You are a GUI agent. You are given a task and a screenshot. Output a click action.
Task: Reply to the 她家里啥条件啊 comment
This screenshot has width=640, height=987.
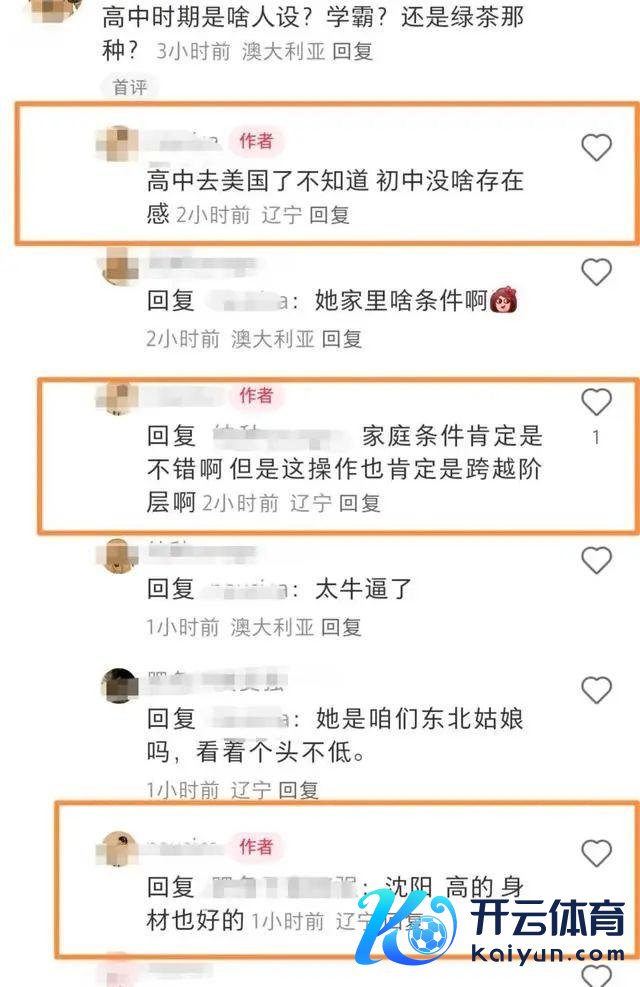[342, 339]
